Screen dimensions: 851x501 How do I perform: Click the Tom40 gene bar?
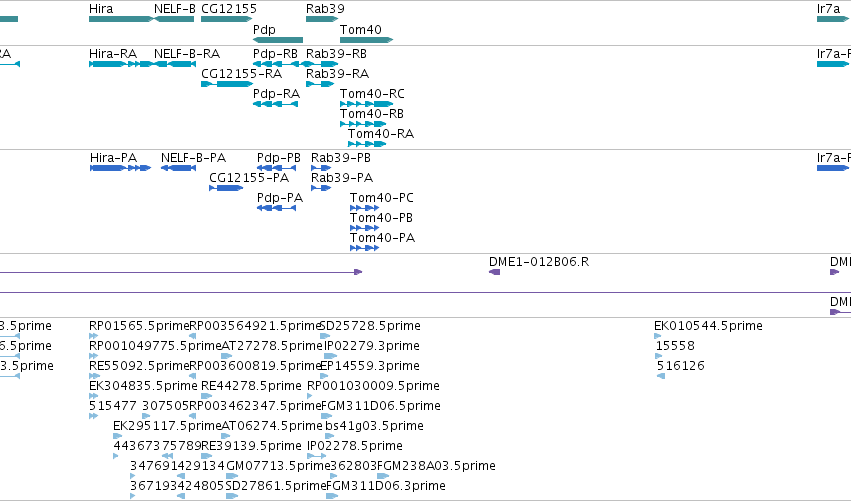pyautogui.click(x=366, y=40)
